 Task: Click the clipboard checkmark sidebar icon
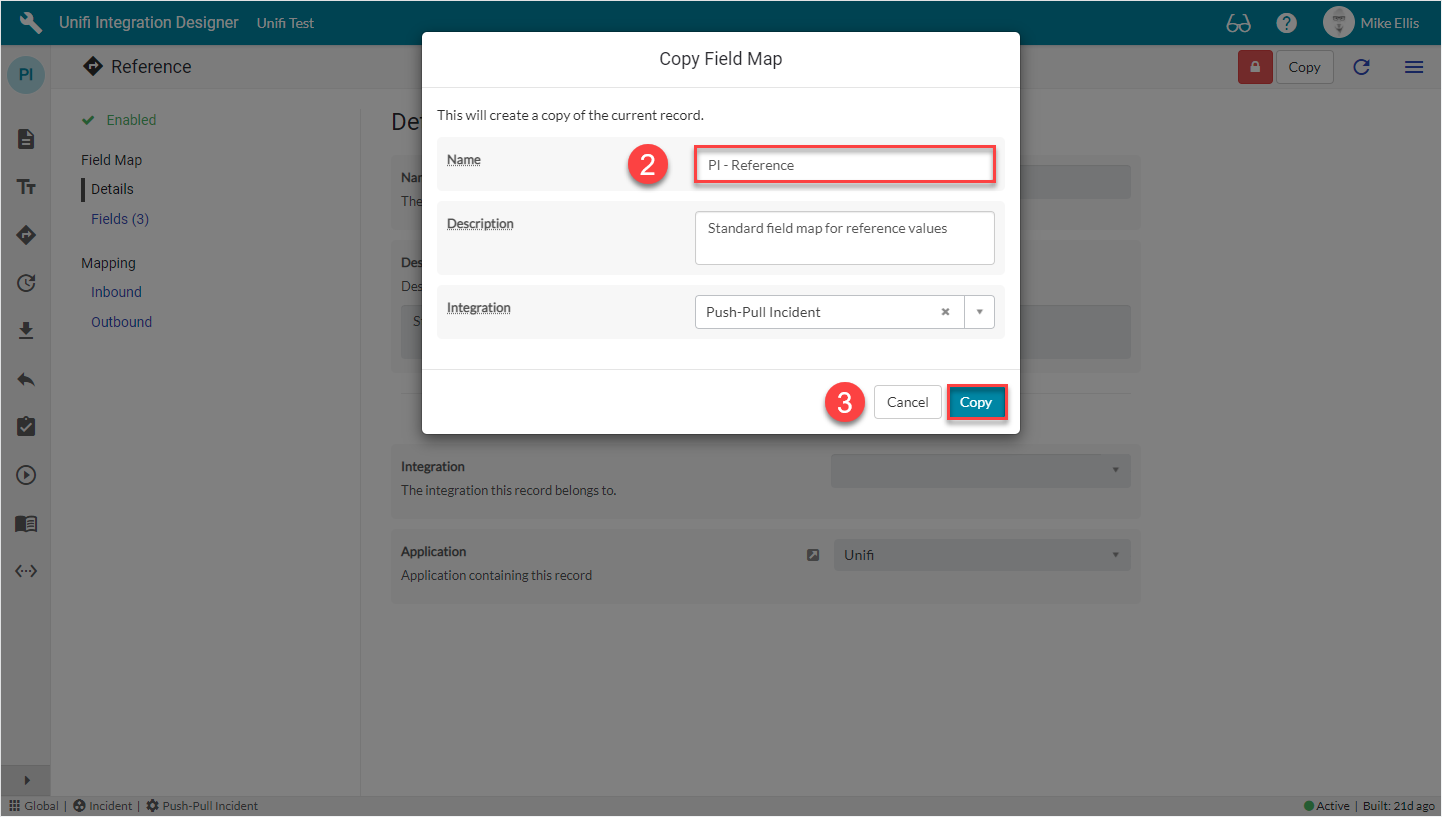[26, 427]
